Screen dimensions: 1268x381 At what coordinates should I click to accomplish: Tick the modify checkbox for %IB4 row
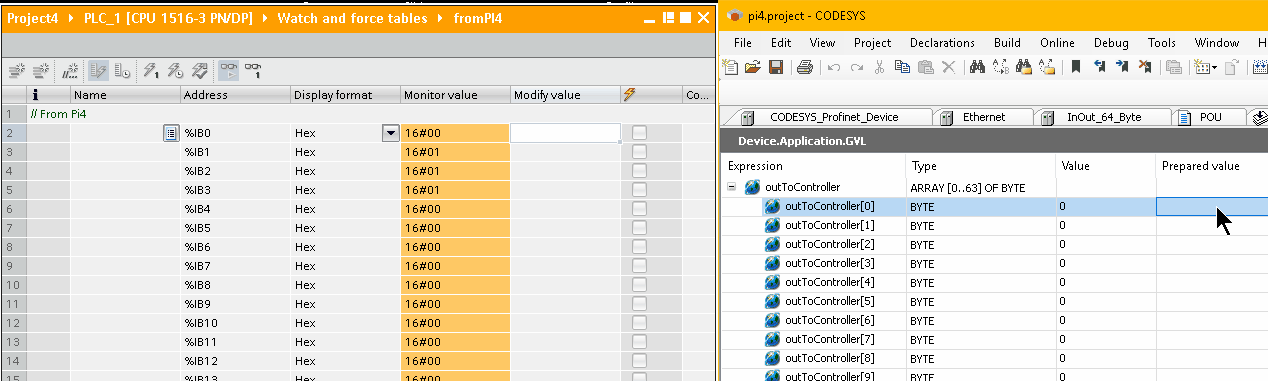[640, 209]
